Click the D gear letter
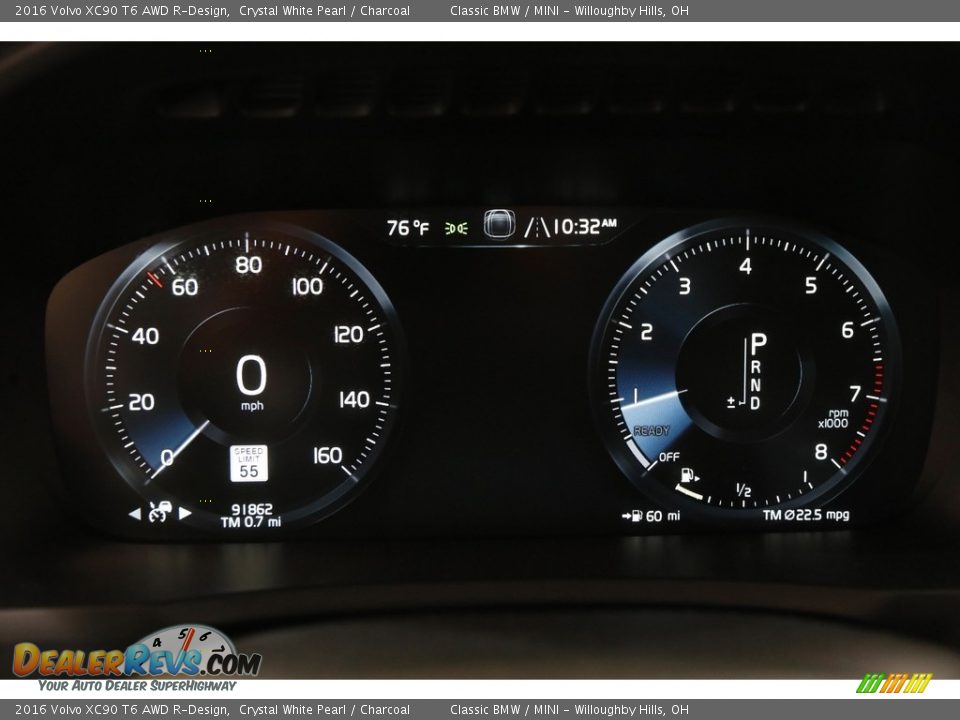This screenshot has height=720, width=960. pos(756,403)
